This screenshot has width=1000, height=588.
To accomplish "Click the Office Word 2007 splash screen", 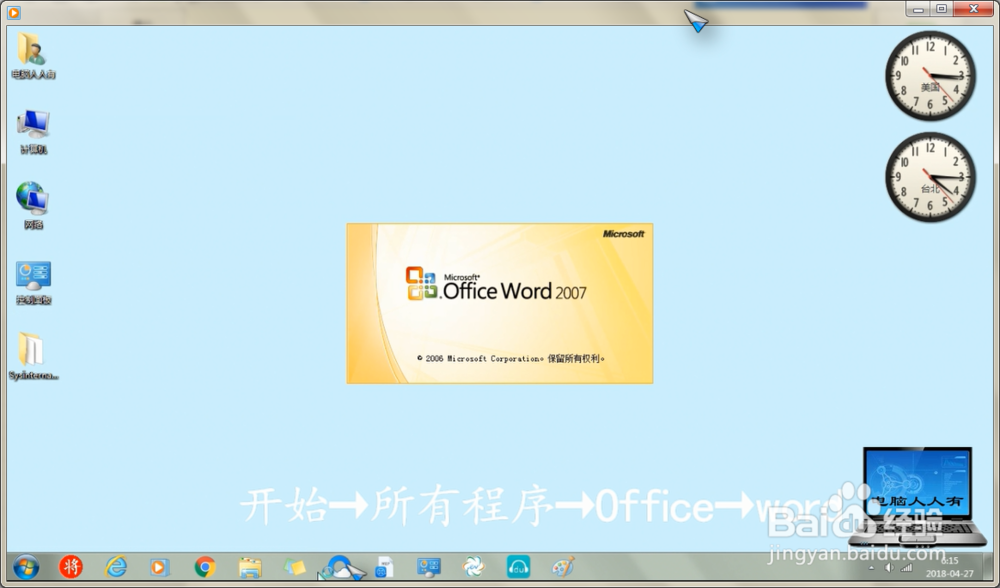I will [x=499, y=304].
